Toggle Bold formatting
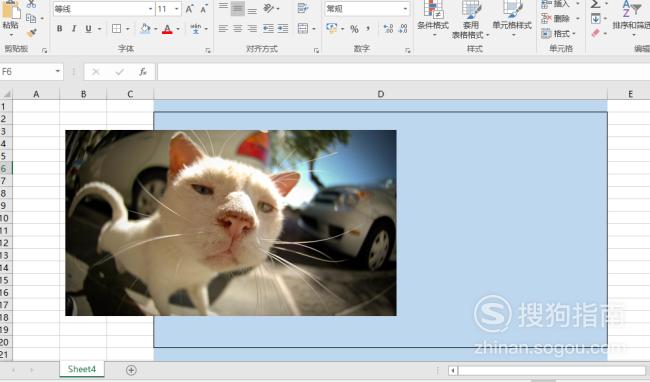 [x=60, y=29]
